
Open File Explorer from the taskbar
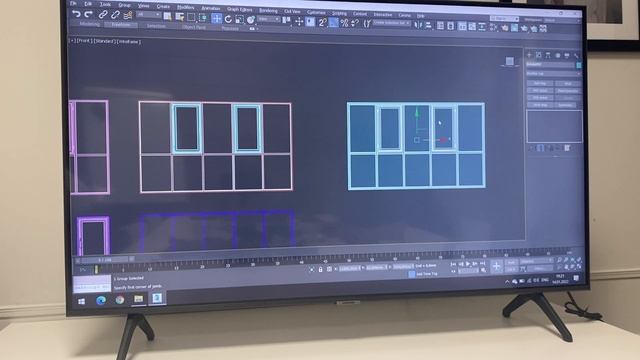139,299
